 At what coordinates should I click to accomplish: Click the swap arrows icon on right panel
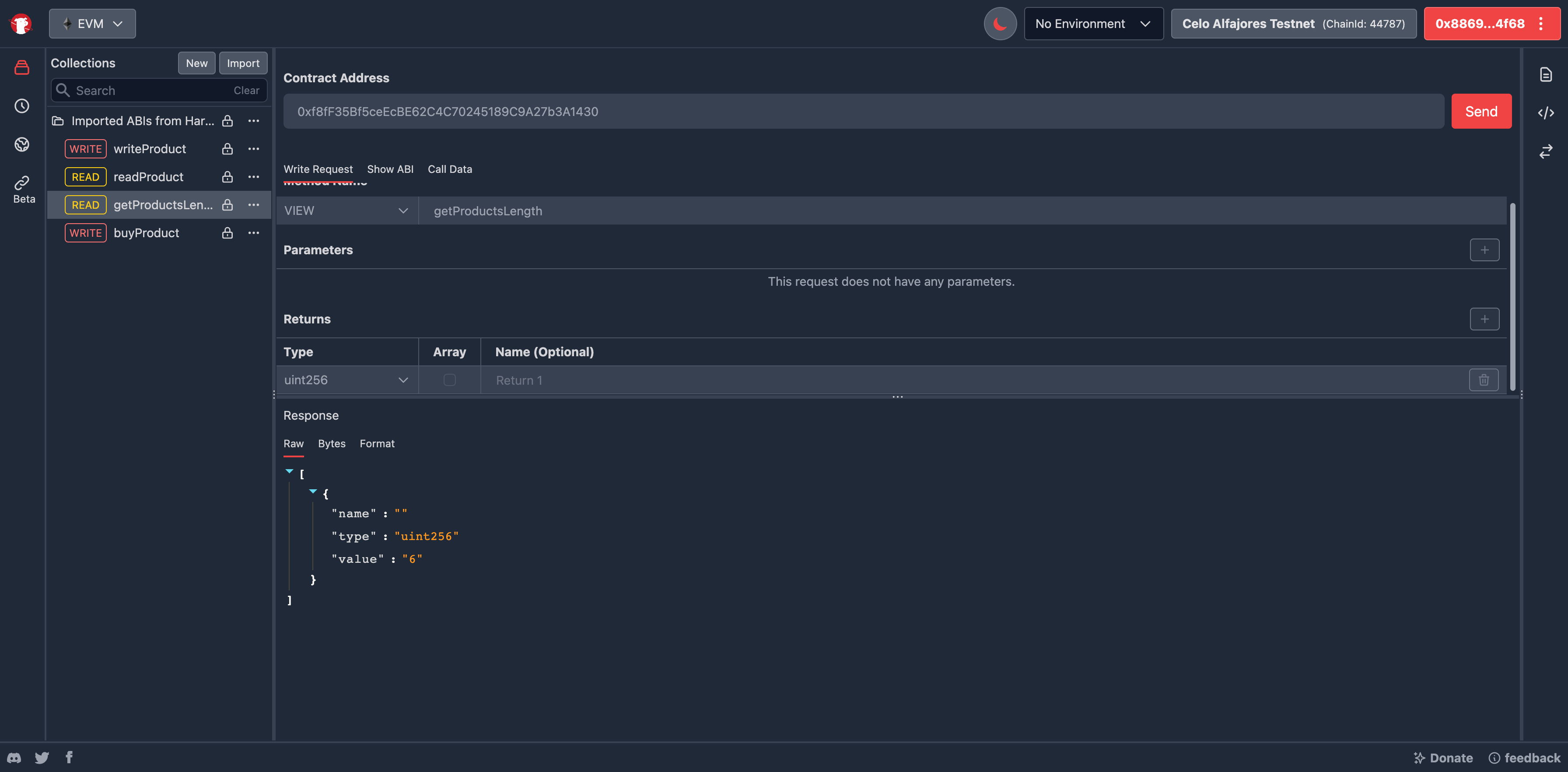1546,151
